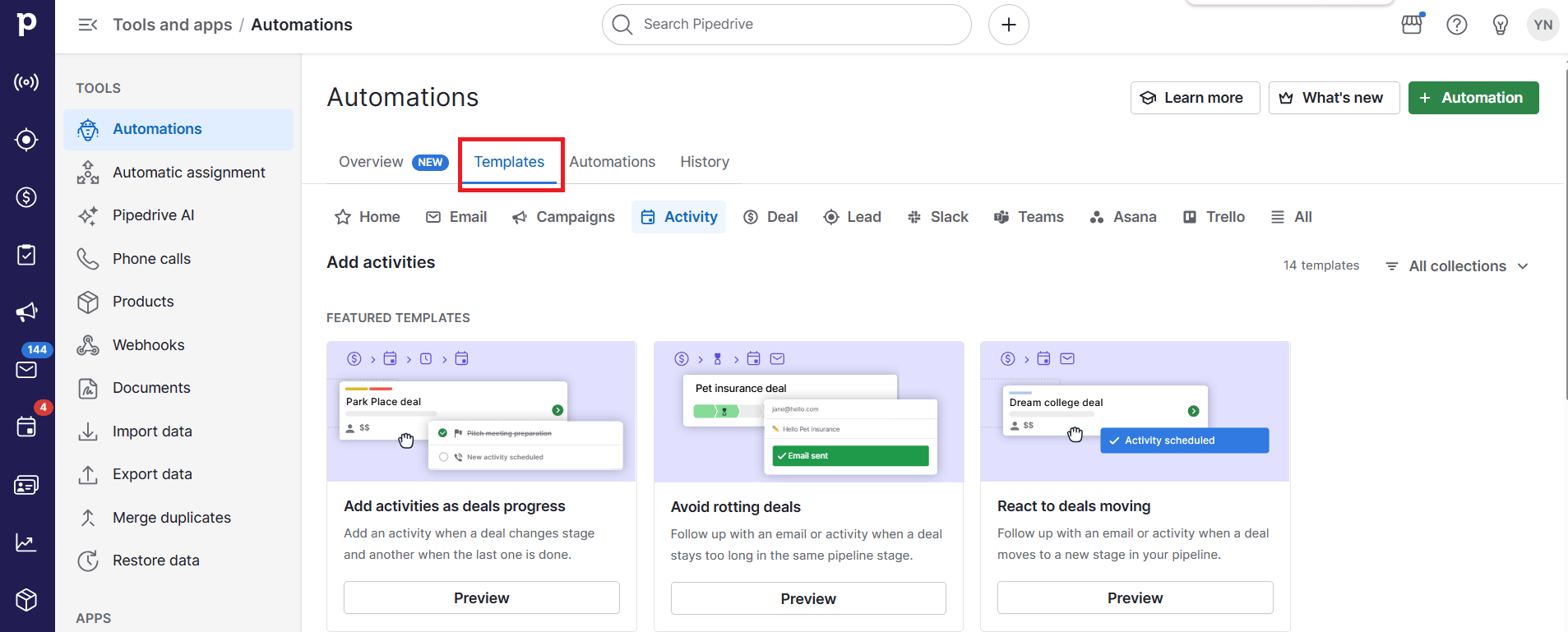
Task: Open the History tab
Action: pyautogui.click(x=705, y=162)
